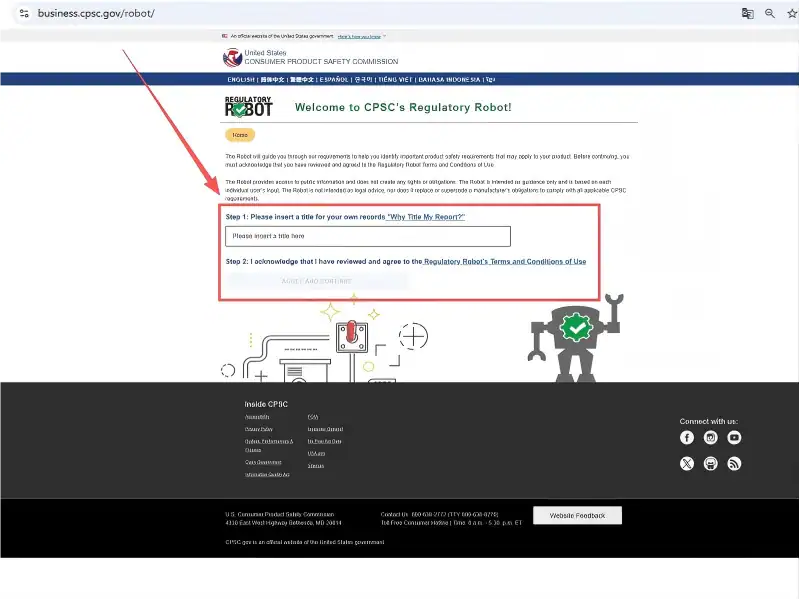800x600 pixels.
Task: Open the Open Government footer link
Action: (x=263, y=462)
